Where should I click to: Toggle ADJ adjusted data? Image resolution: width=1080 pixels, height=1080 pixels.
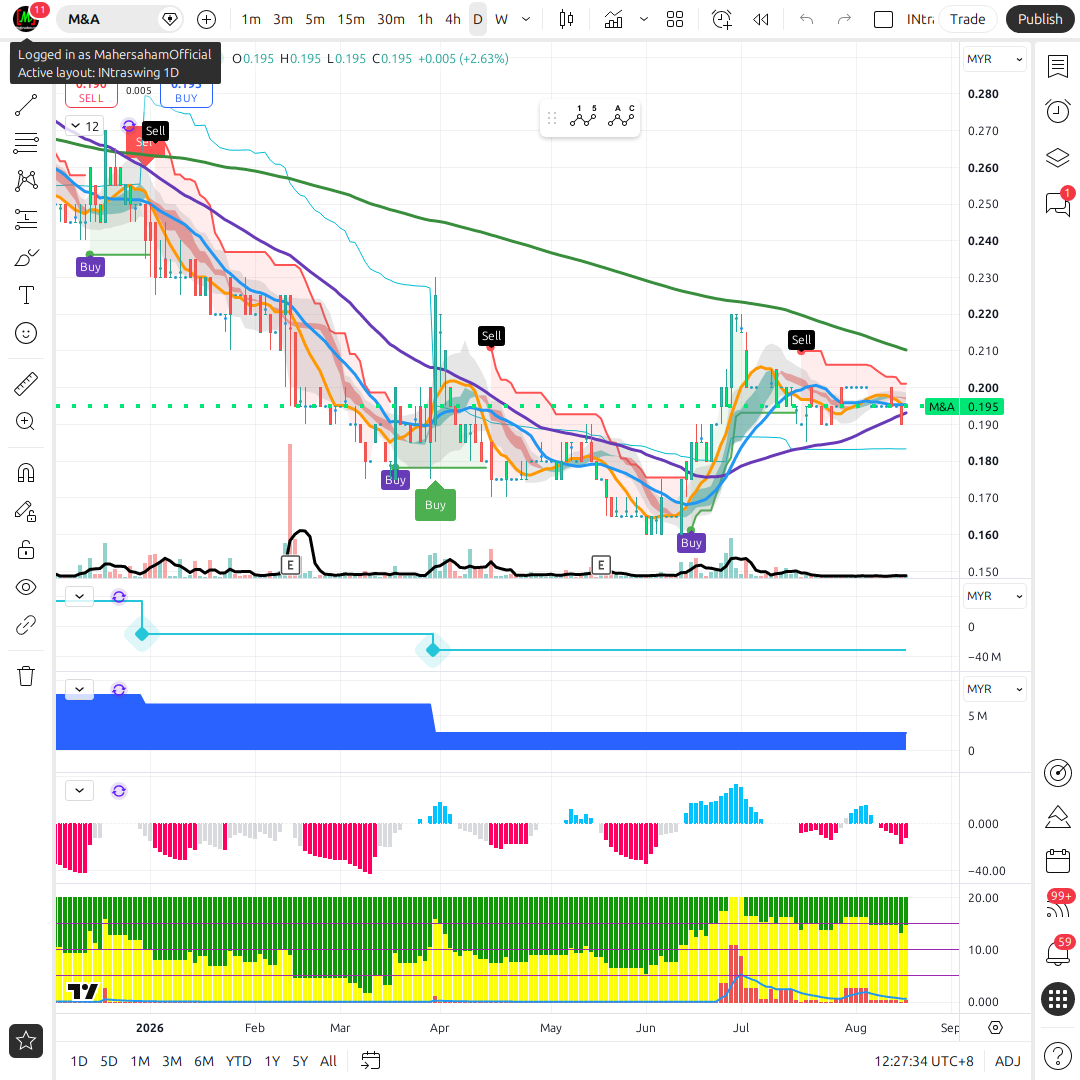point(1008,1061)
